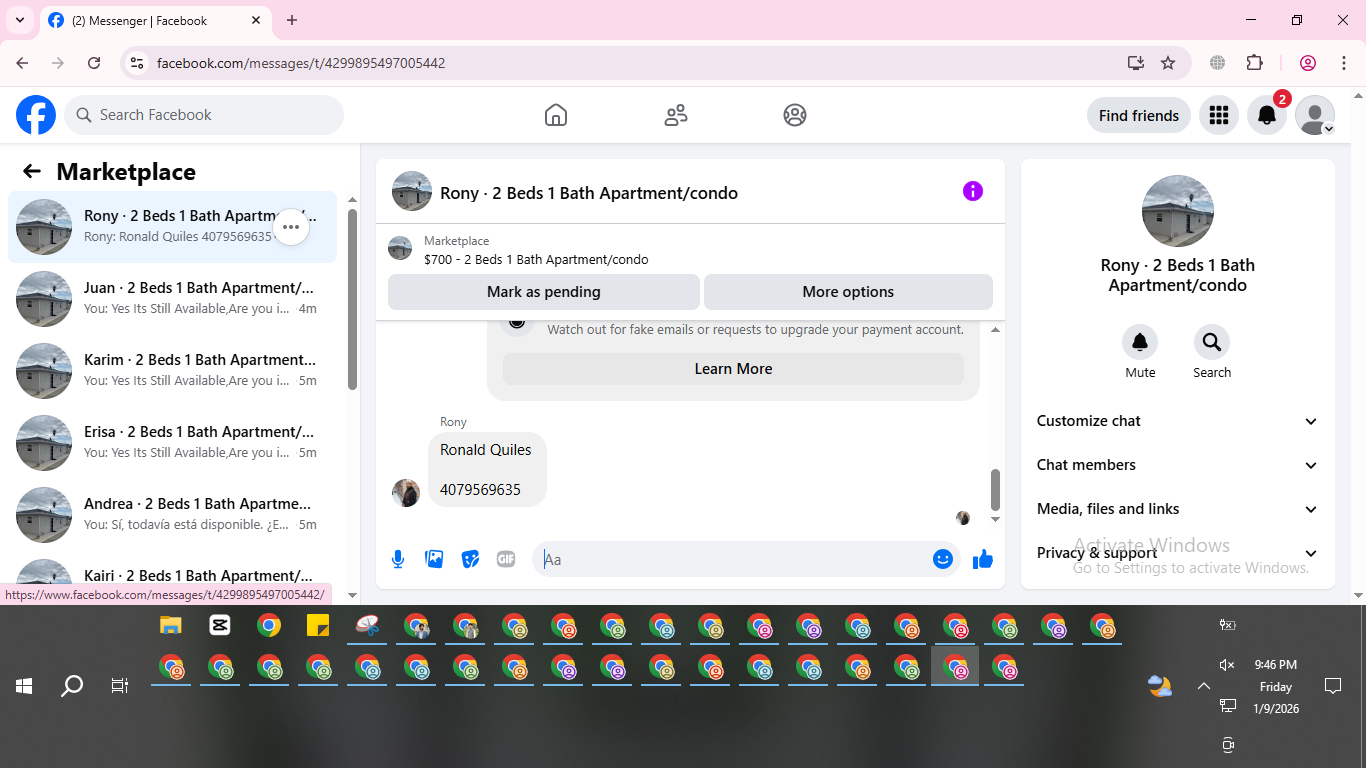Image resolution: width=1366 pixels, height=768 pixels.
Task: Click the address bar URL
Action: (x=301, y=63)
